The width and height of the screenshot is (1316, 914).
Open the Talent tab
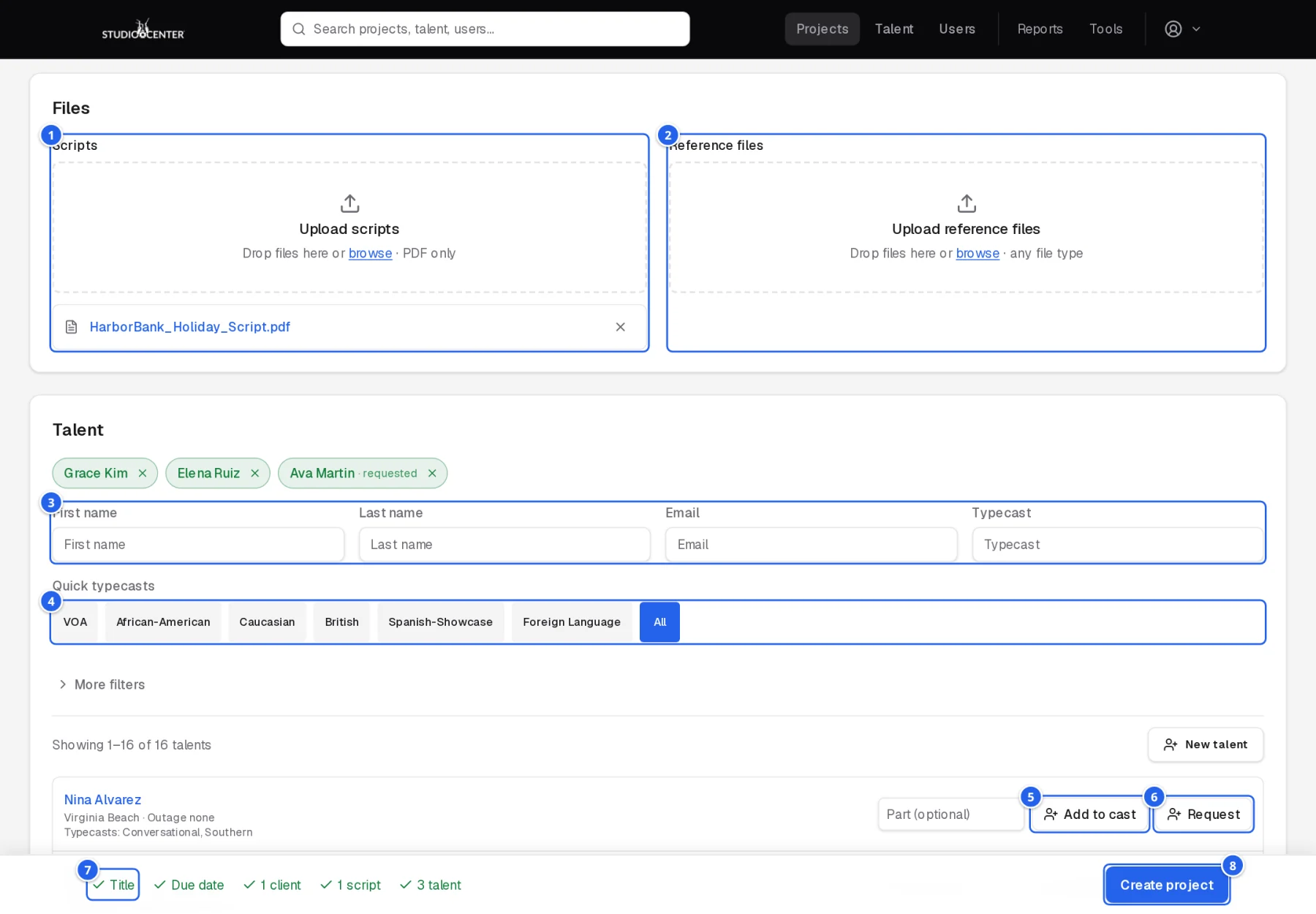point(893,29)
